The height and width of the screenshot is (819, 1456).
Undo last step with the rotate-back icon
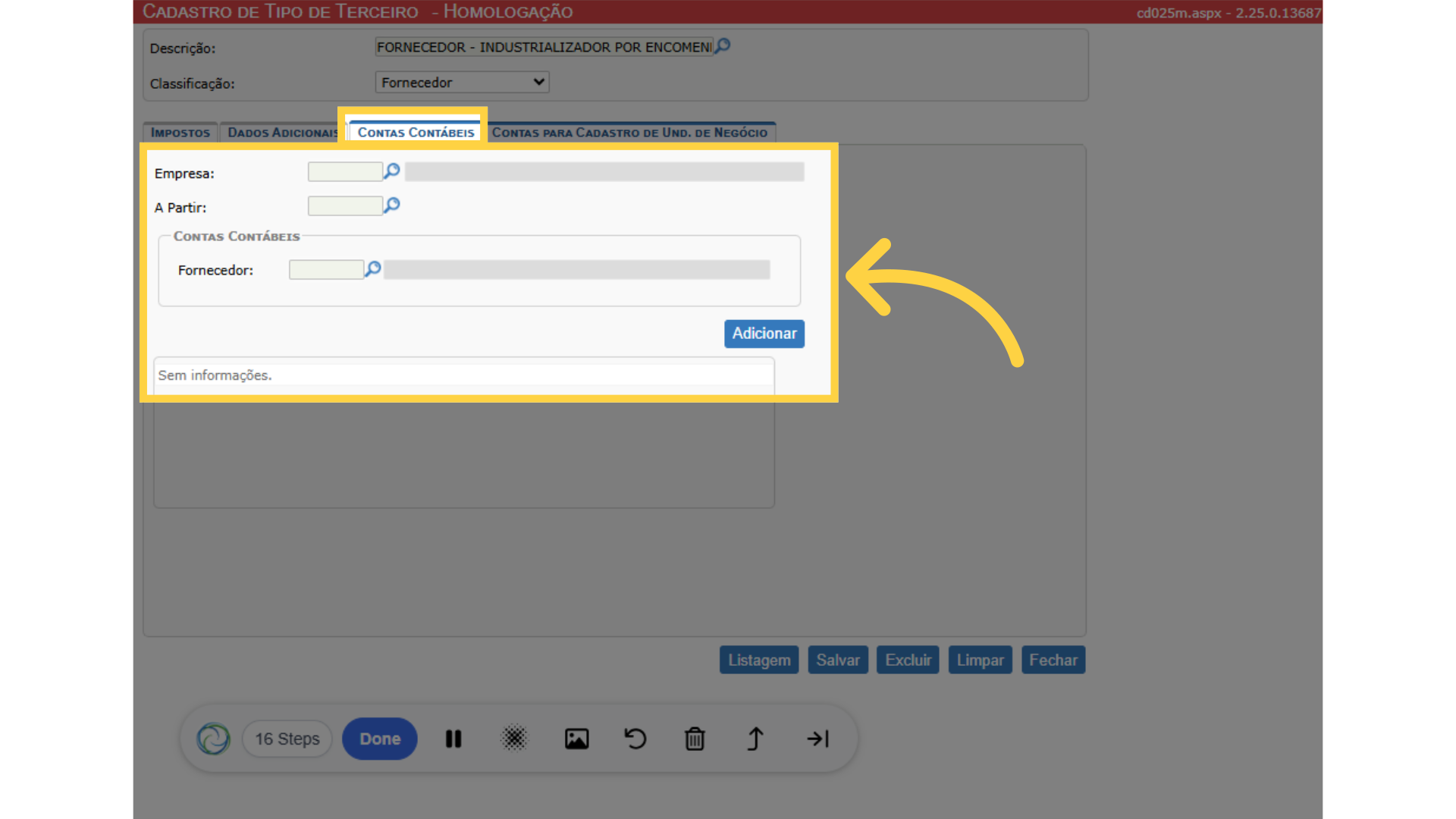(x=635, y=739)
